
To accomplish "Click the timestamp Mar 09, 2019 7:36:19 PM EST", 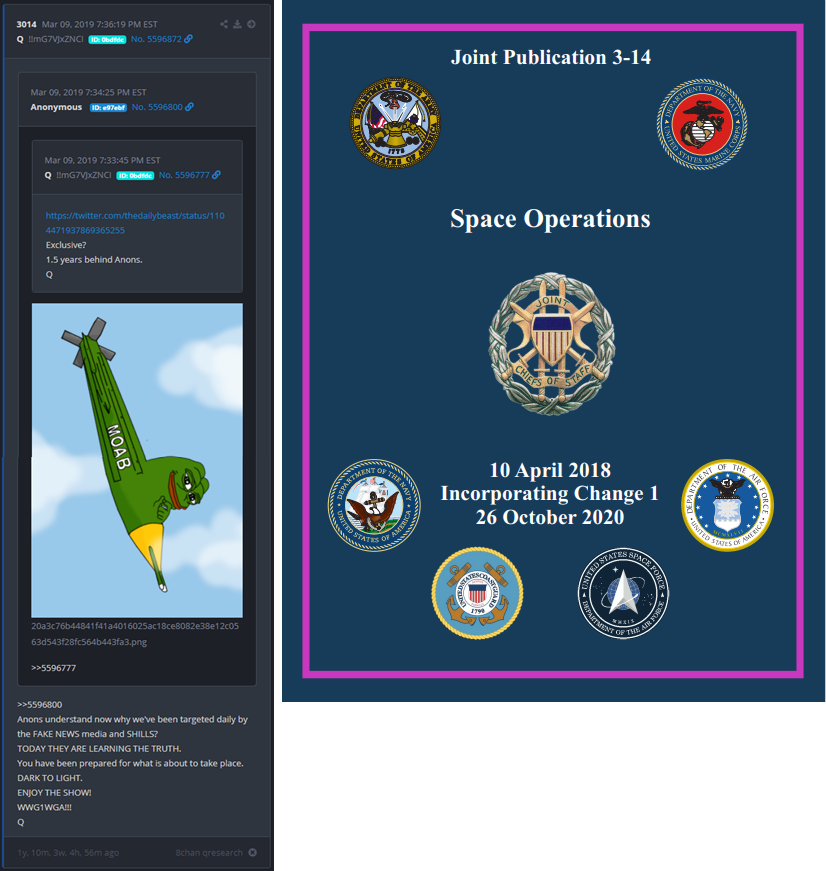I will 100,24.
